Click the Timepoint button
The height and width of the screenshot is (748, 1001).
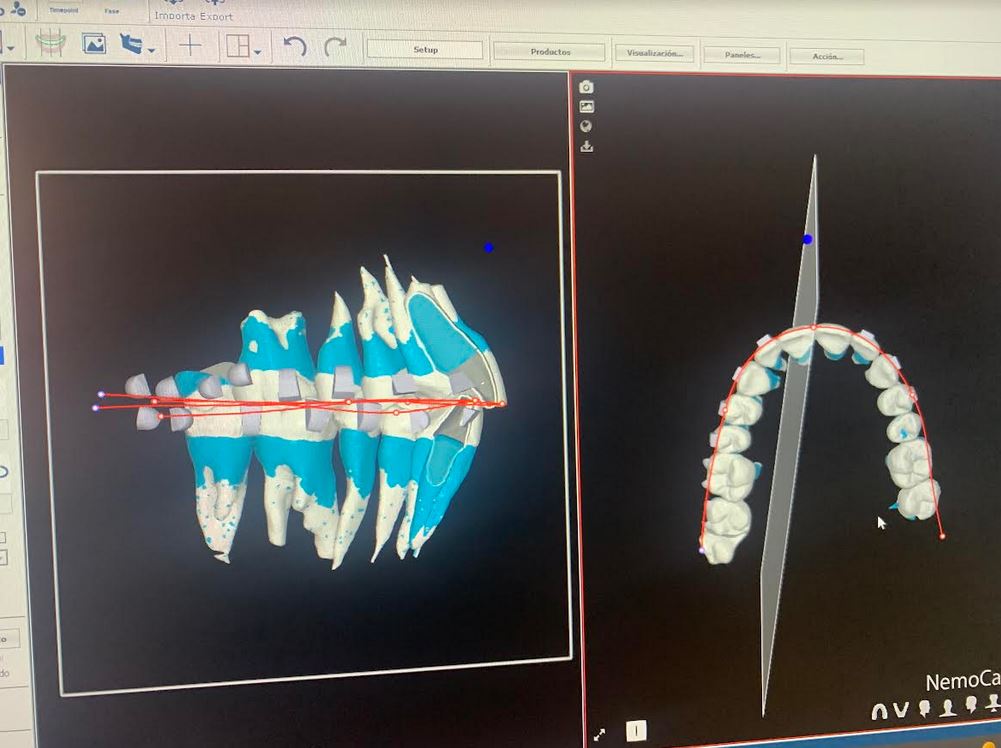(63, 10)
